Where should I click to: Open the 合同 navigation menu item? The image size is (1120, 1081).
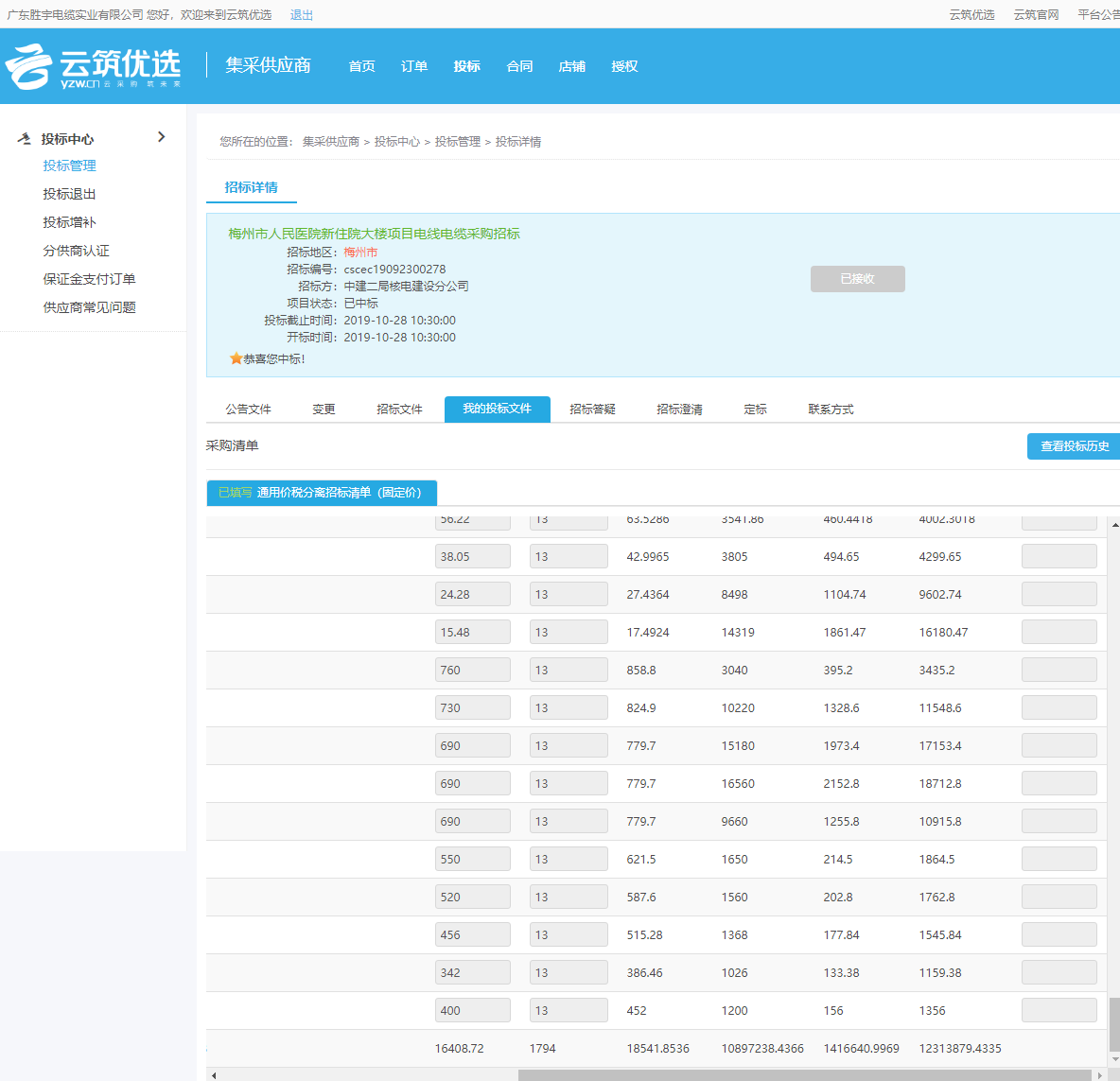[x=519, y=66]
